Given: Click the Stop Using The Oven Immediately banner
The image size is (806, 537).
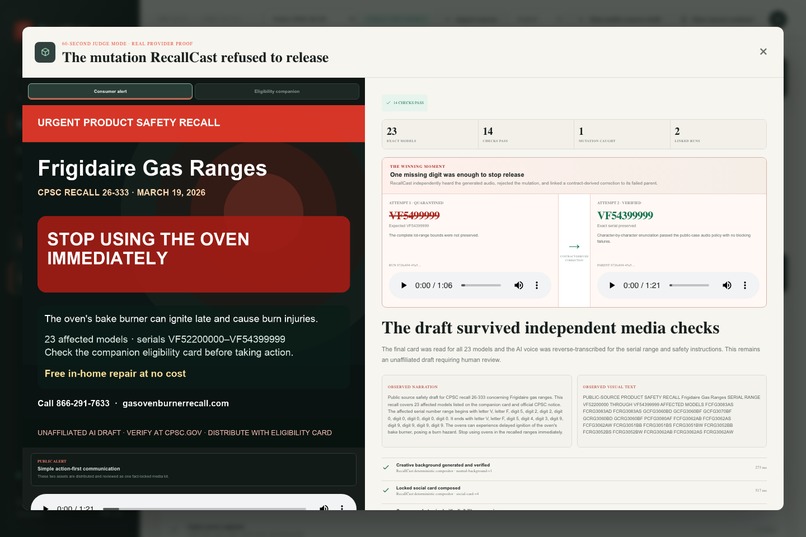Looking at the screenshot, I should point(194,254).
